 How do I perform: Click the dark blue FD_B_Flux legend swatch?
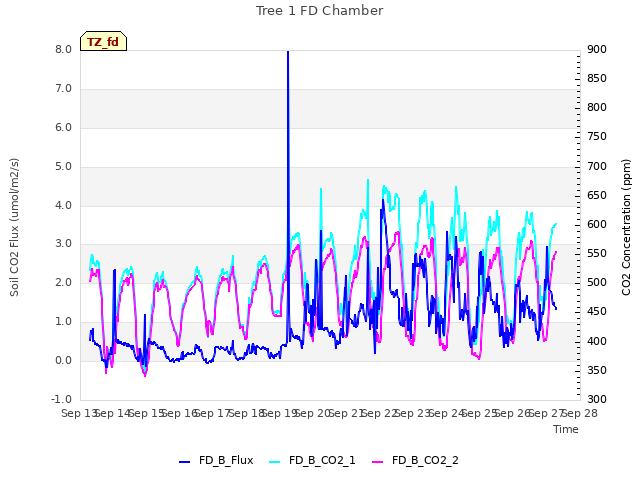(x=184, y=462)
